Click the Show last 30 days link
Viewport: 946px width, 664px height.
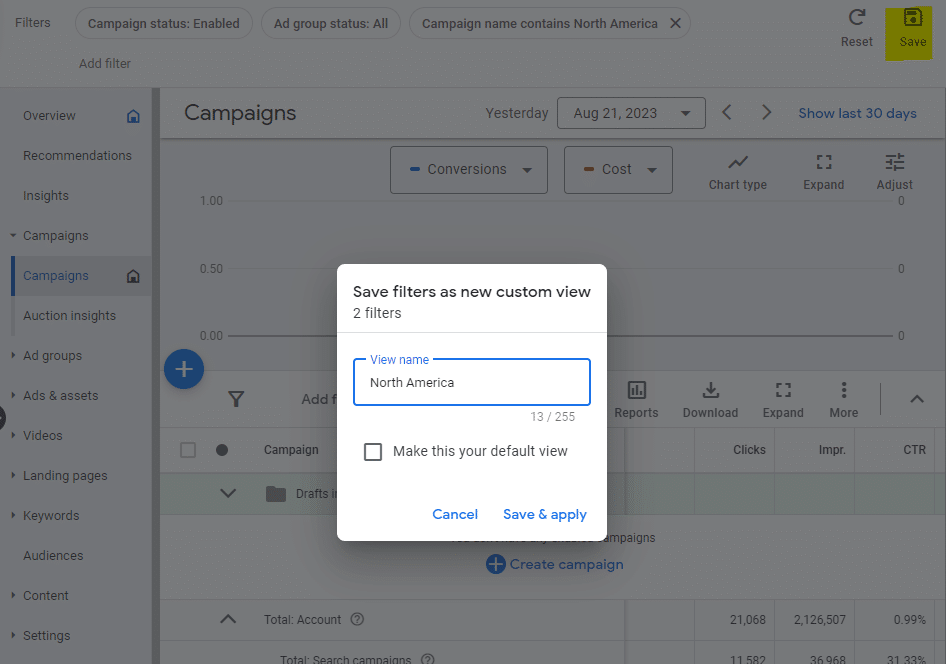(857, 113)
